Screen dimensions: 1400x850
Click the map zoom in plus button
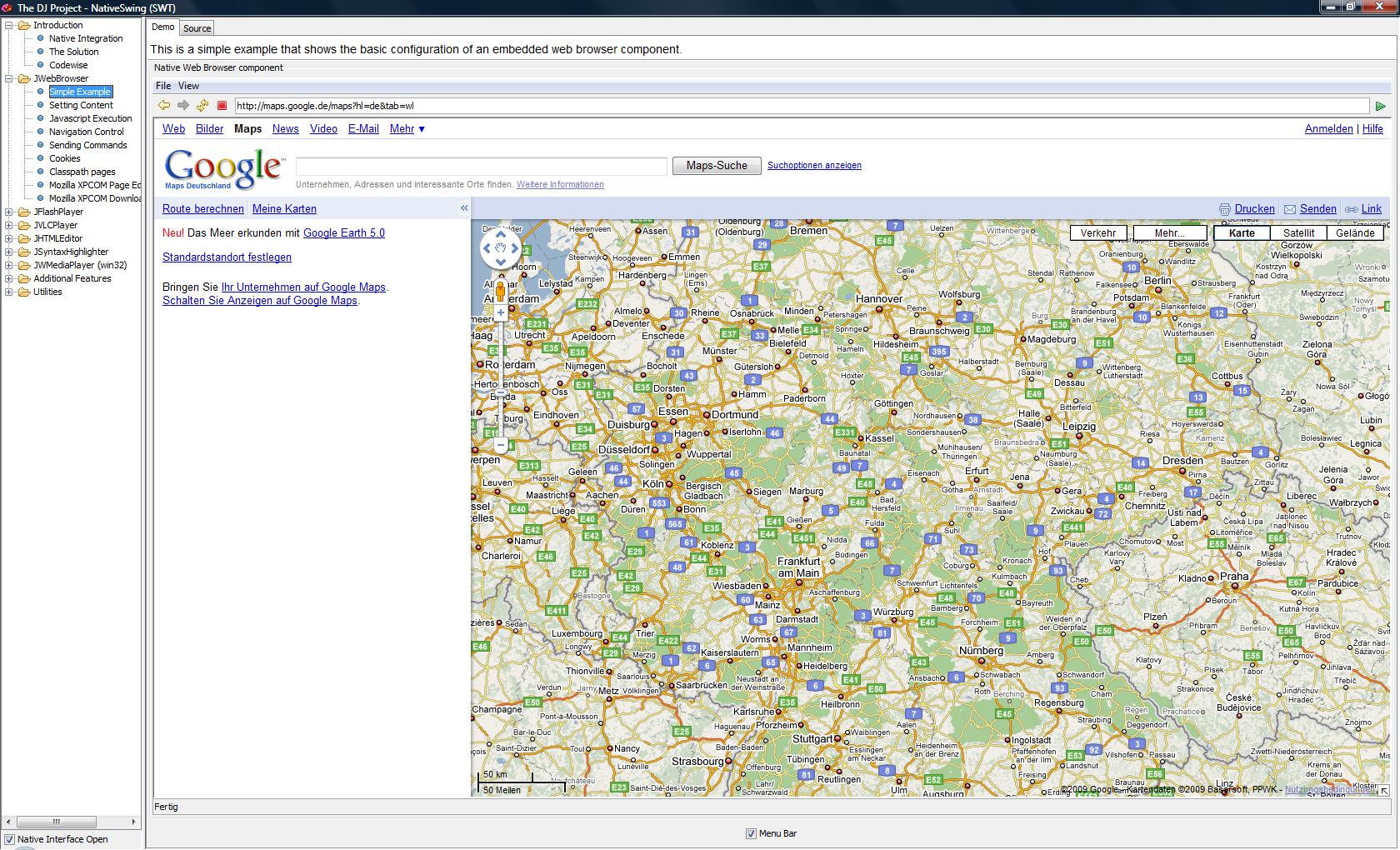(x=501, y=313)
